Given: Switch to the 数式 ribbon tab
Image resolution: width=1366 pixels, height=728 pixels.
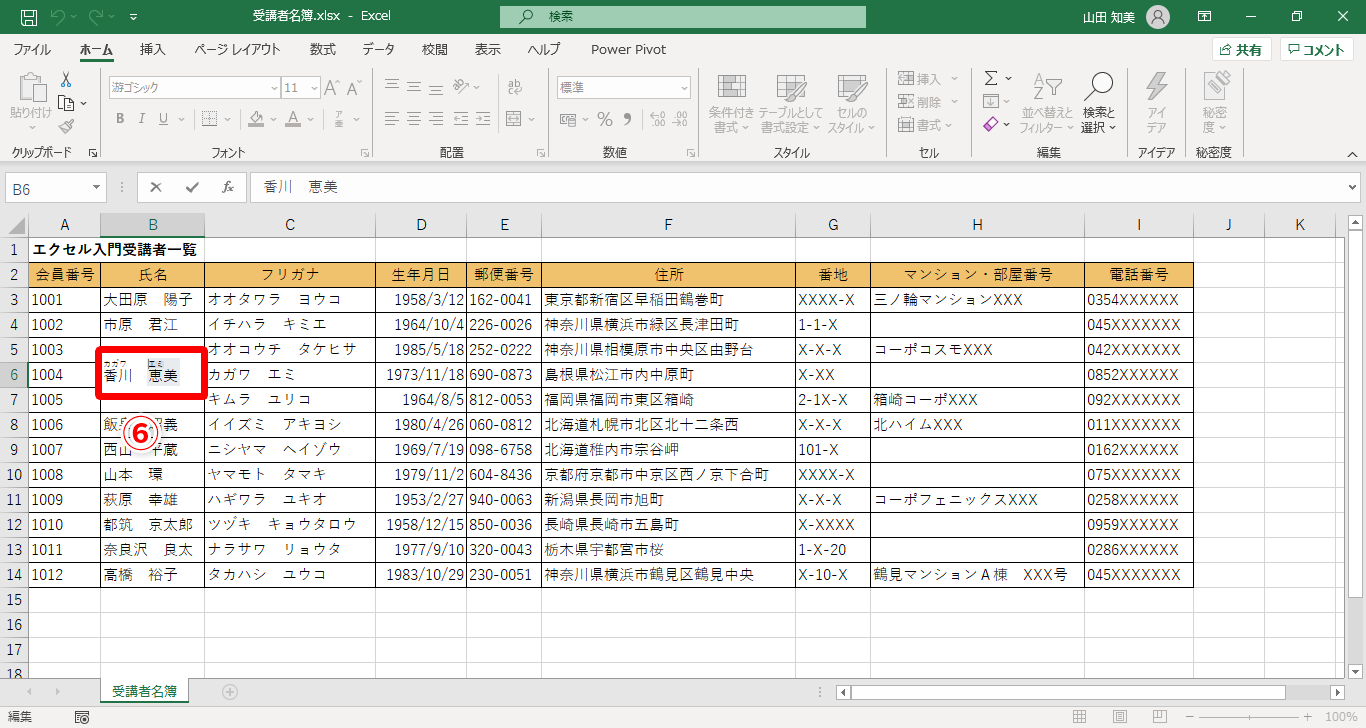Looking at the screenshot, I should [322, 49].
